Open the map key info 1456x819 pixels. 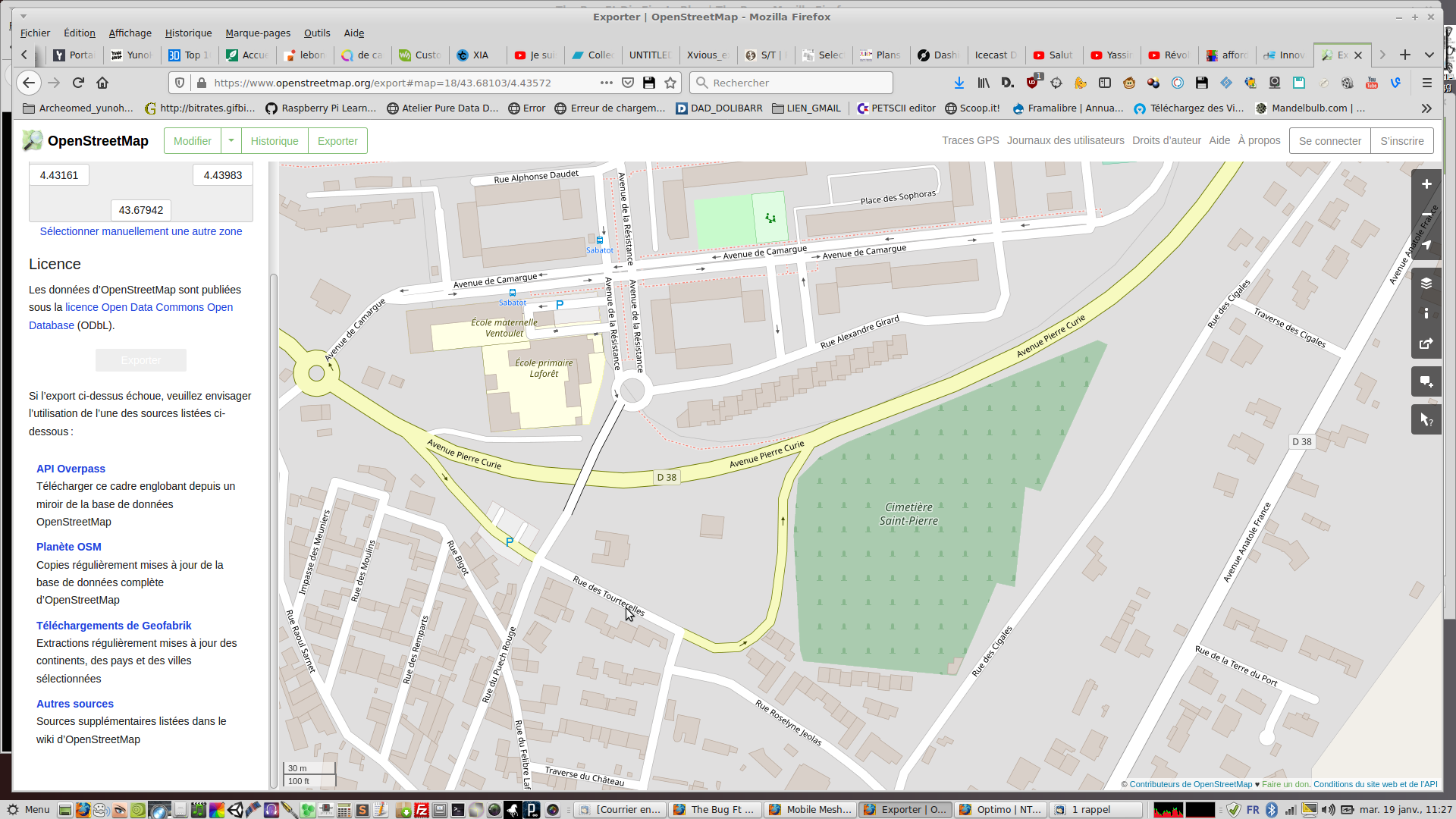[x=1426, y=313]
